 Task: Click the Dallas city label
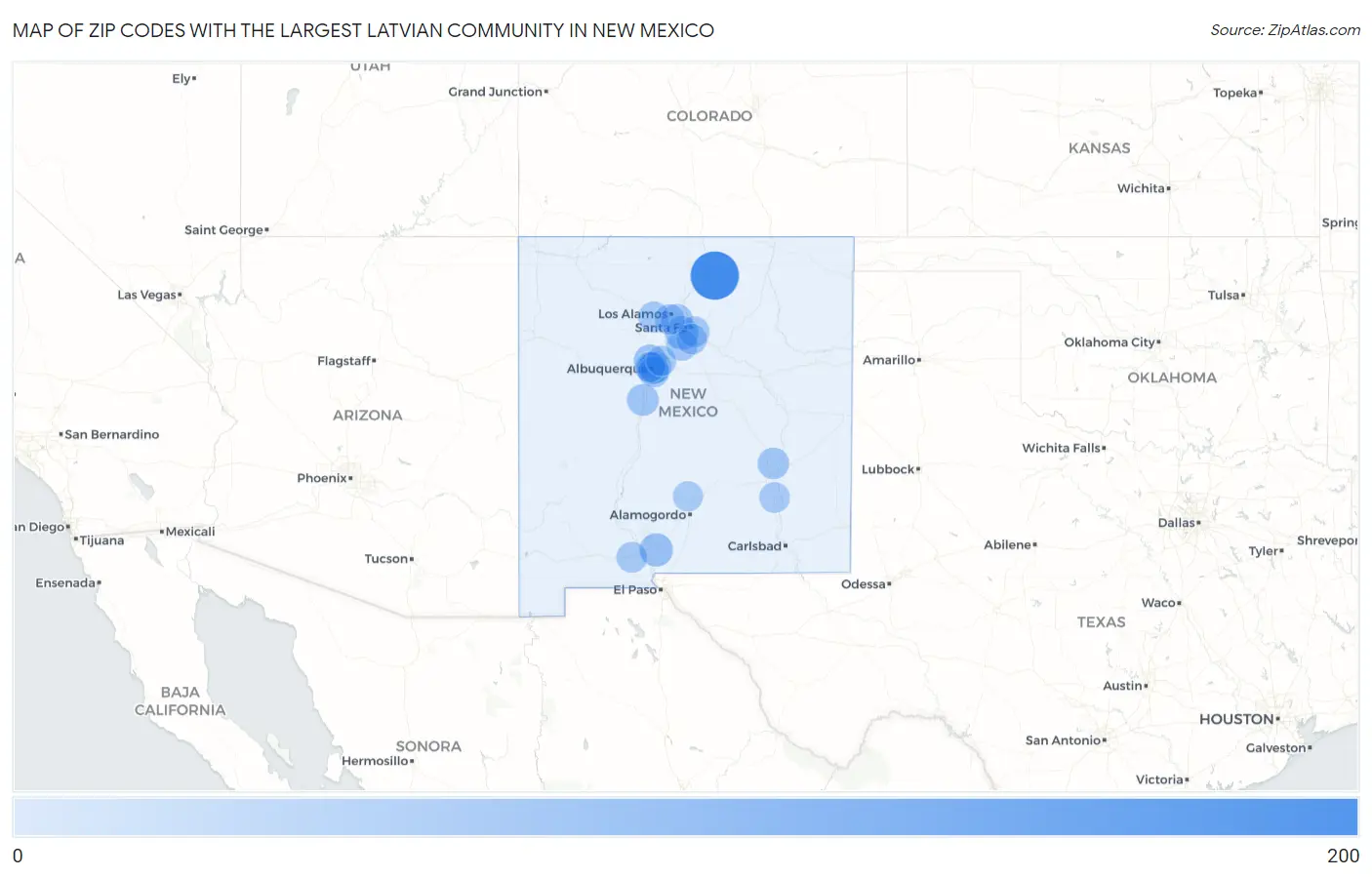(x=1176, y=523)
